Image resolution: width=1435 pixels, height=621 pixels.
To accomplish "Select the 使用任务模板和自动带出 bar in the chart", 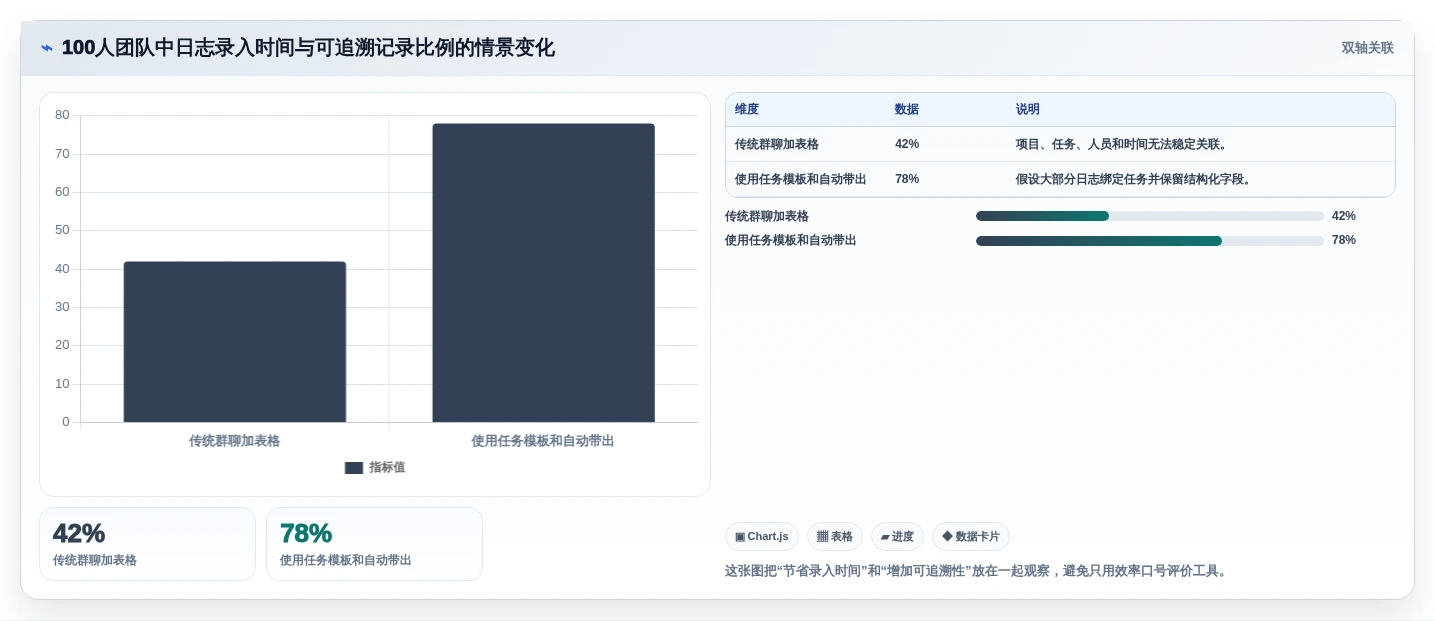I will tap(543, 273).
